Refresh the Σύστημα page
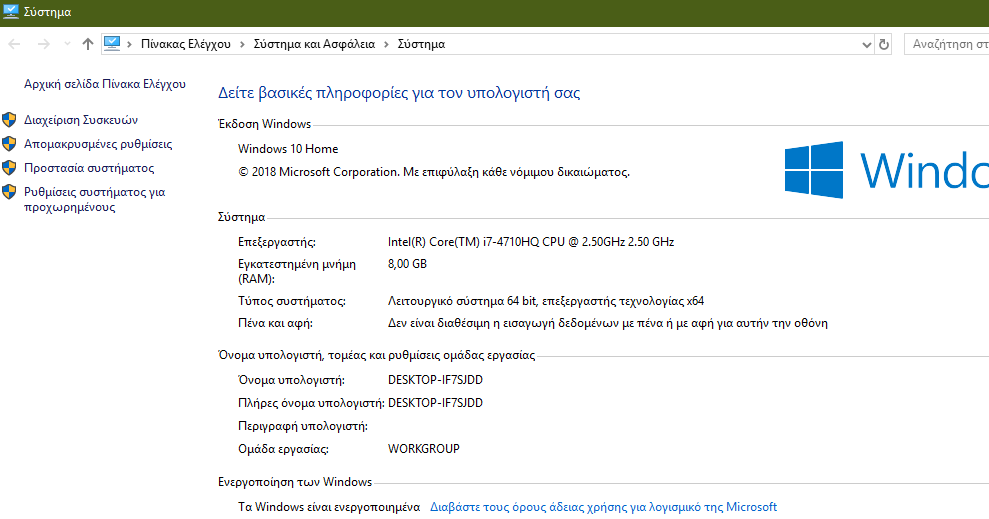 (884, 44)
